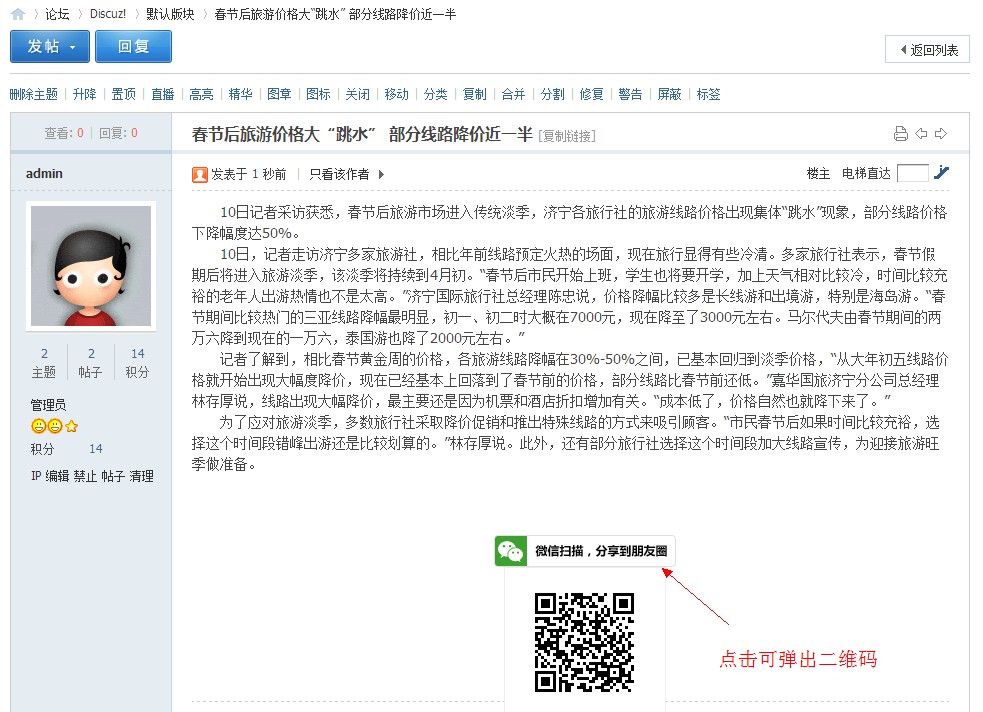The image size is (983, 712).
Task: Click the author icon beside post time
Action: tap(200, 175)
